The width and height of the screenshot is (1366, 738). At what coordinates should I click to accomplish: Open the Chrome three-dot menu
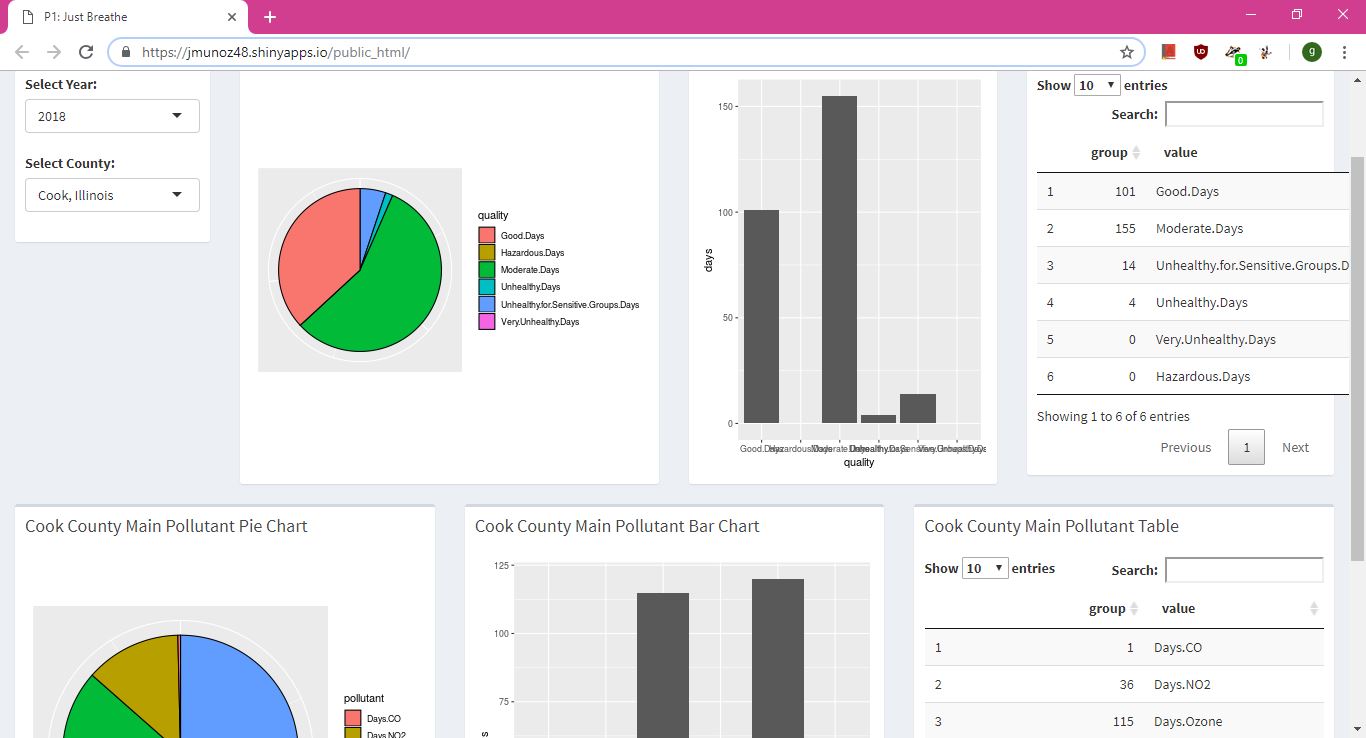click(1345, 52)
